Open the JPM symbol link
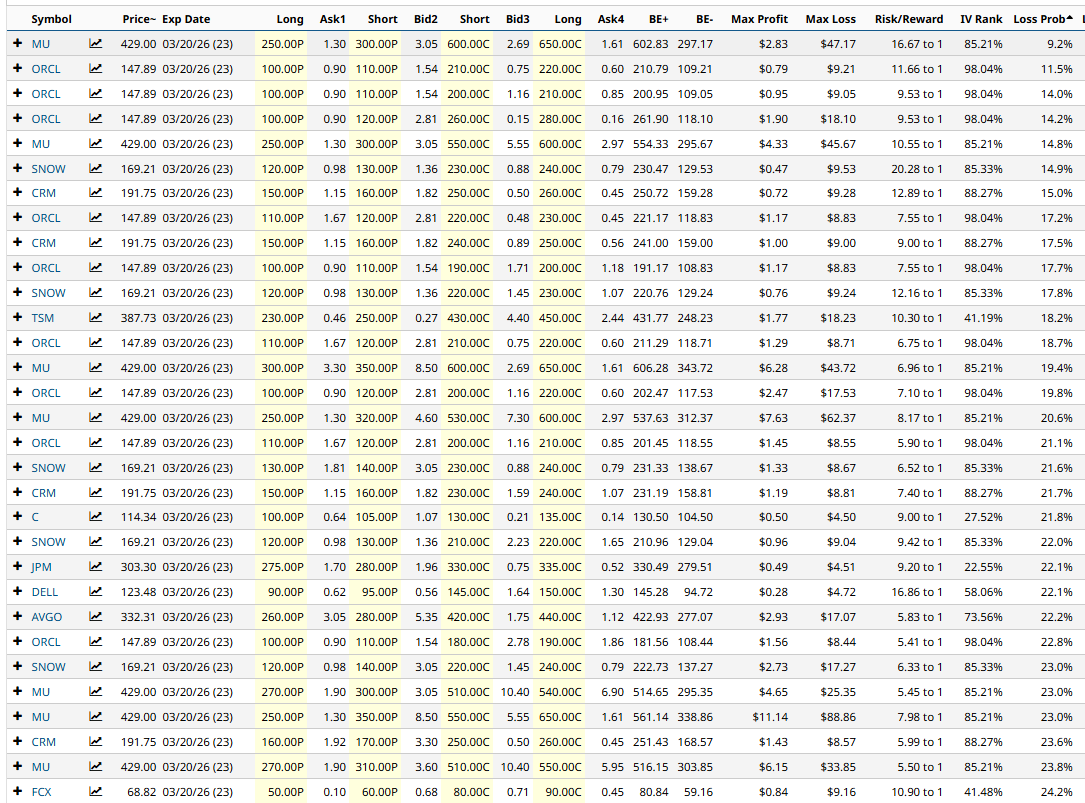This screenshot has width=1085, height=803. tap(42, 567)
